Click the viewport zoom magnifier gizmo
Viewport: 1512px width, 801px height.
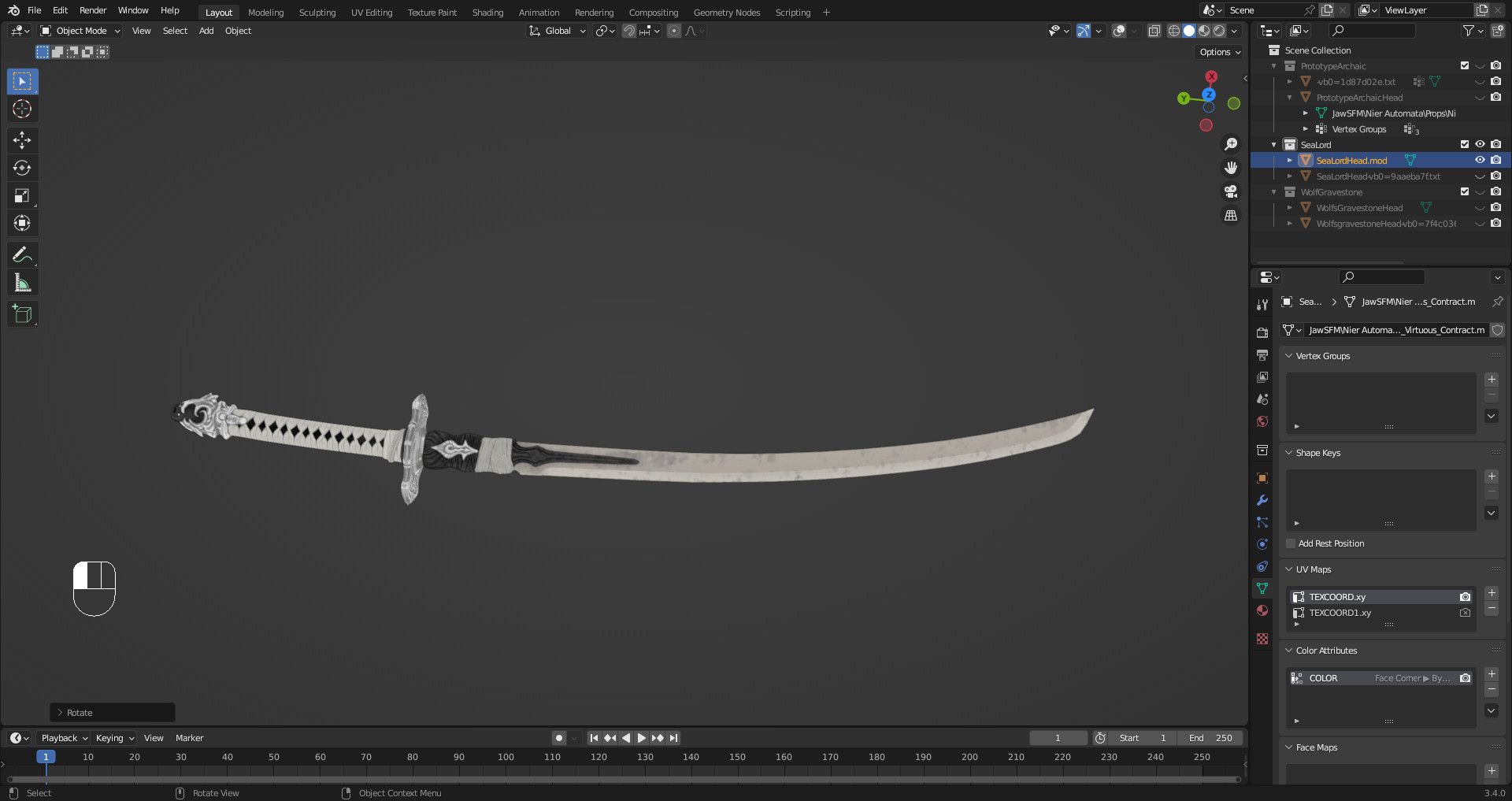coord(1231,144)
